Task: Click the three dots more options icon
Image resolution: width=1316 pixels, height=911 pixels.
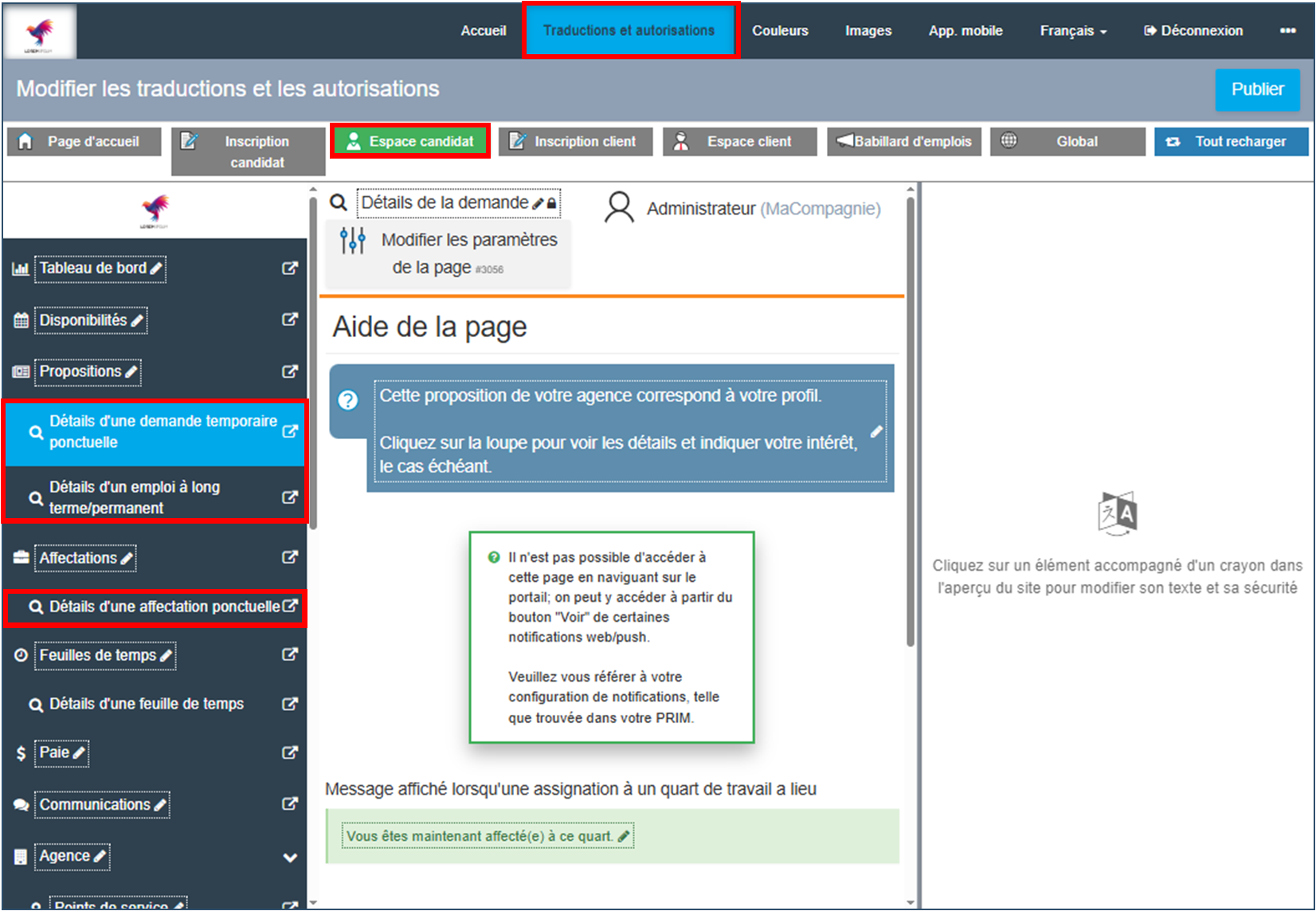Action: coord(1287,30)
